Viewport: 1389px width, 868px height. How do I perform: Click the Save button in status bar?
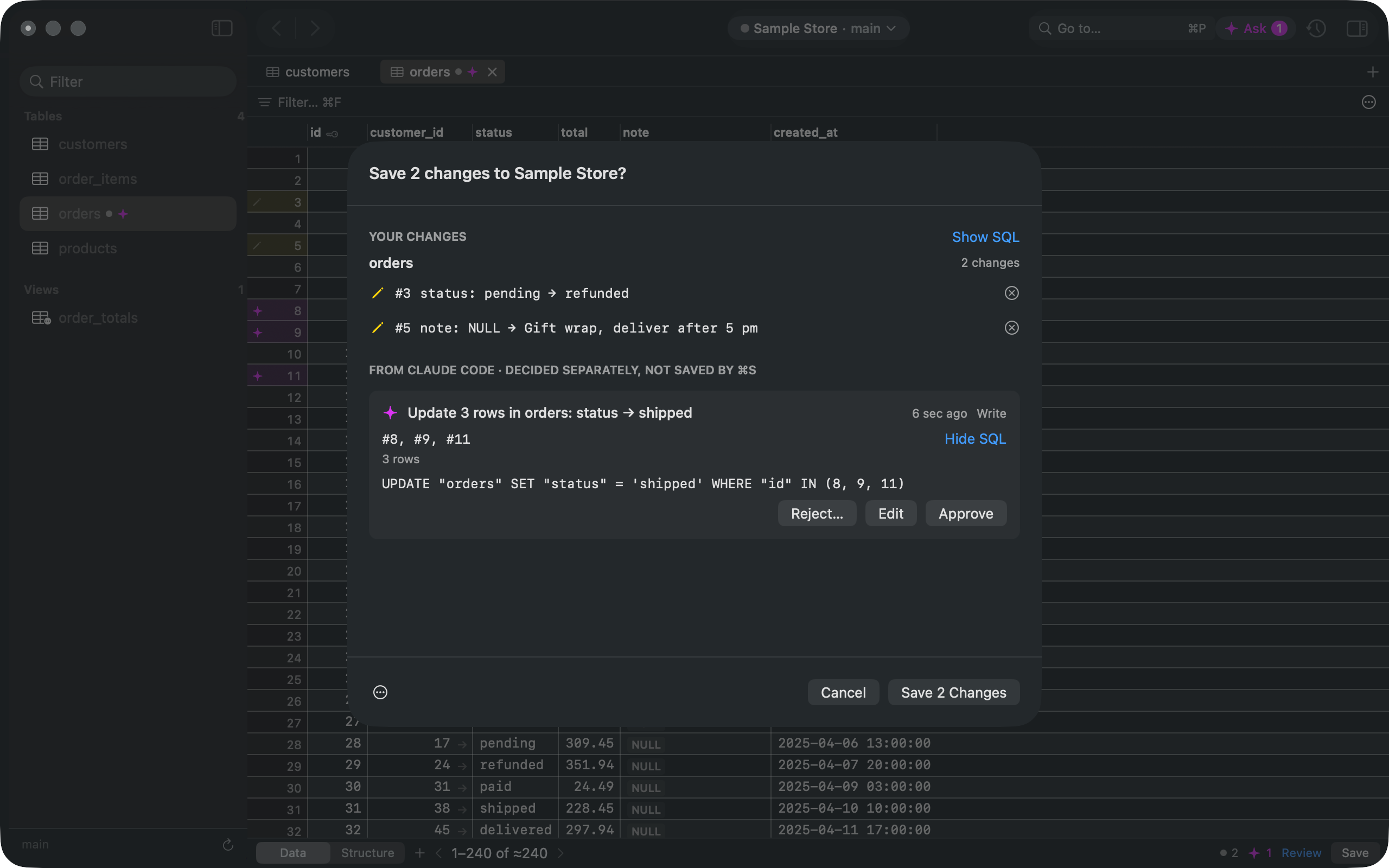(1355, 853)
